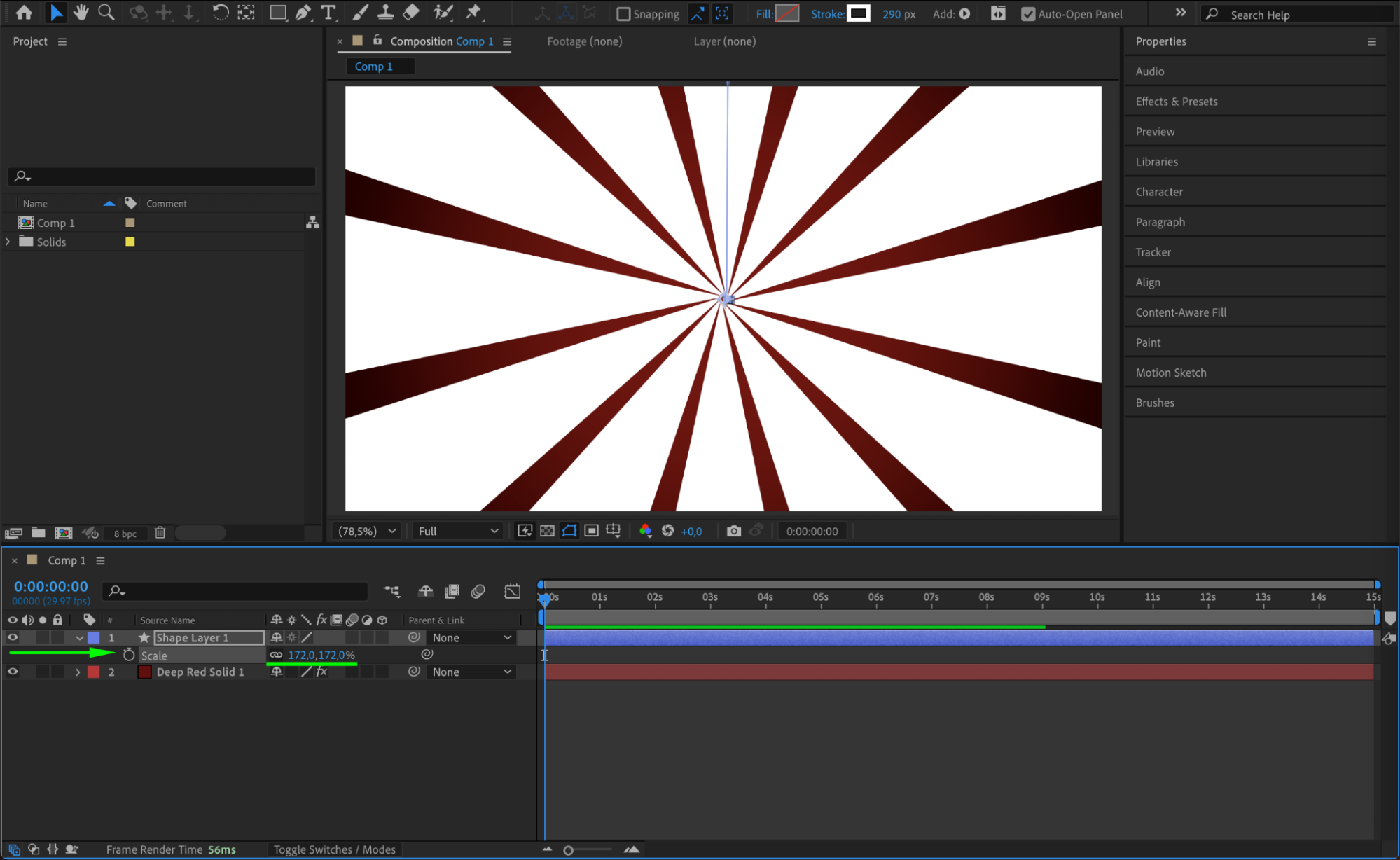Screen dimensions: 1400x860
Task: Expand the Solids folder
Action: click(x=8, y=242)
